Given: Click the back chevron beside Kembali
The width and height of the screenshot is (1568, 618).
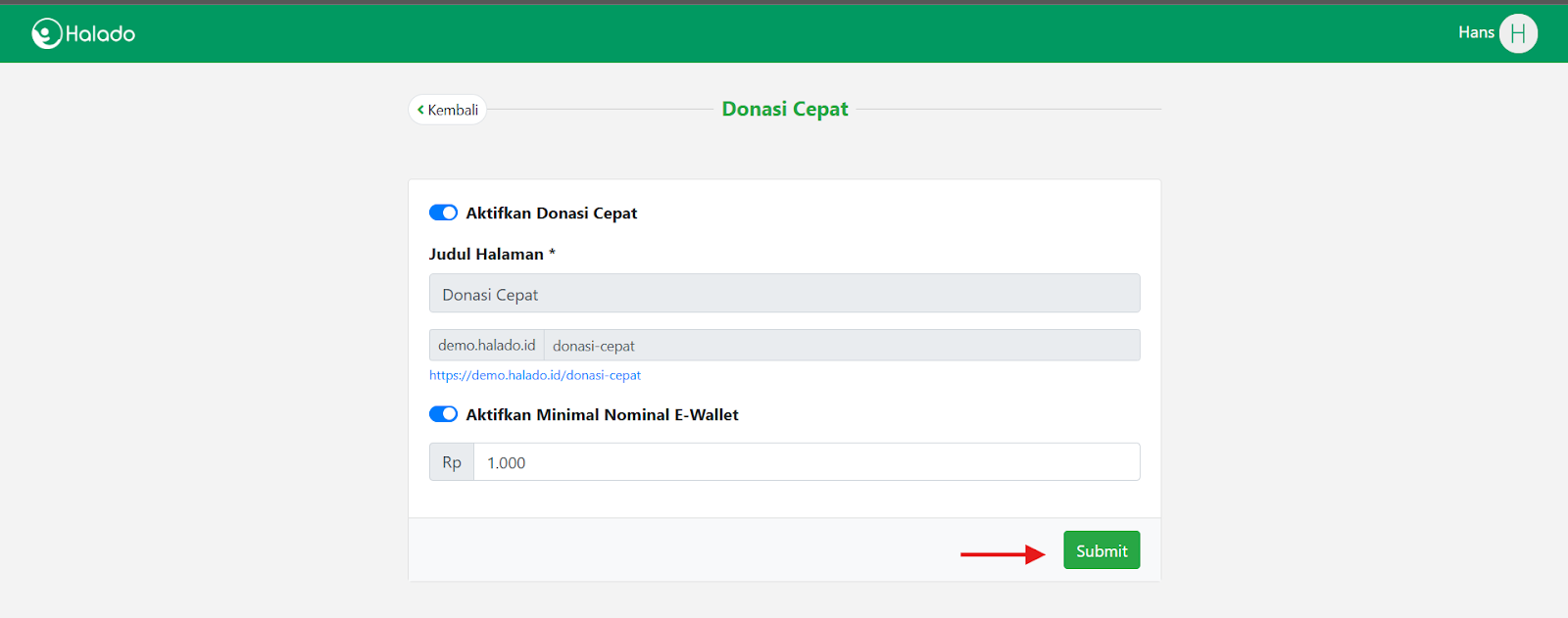Looking at the screenshot, I should point(420,110).
